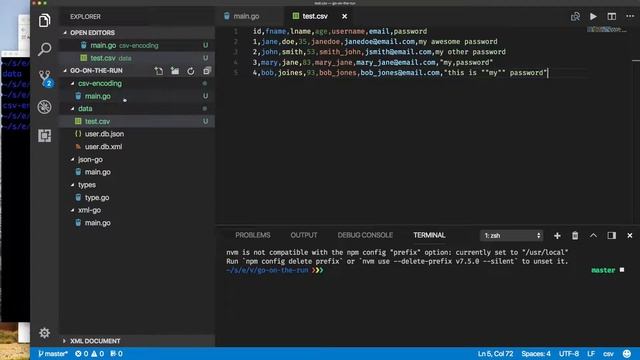640x360 pixels.
Task: Click the warnings count in status bar
Action: 97,353
